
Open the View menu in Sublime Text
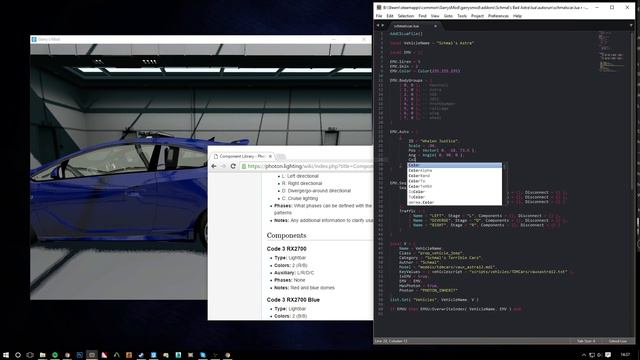click(x=435, y=16)
